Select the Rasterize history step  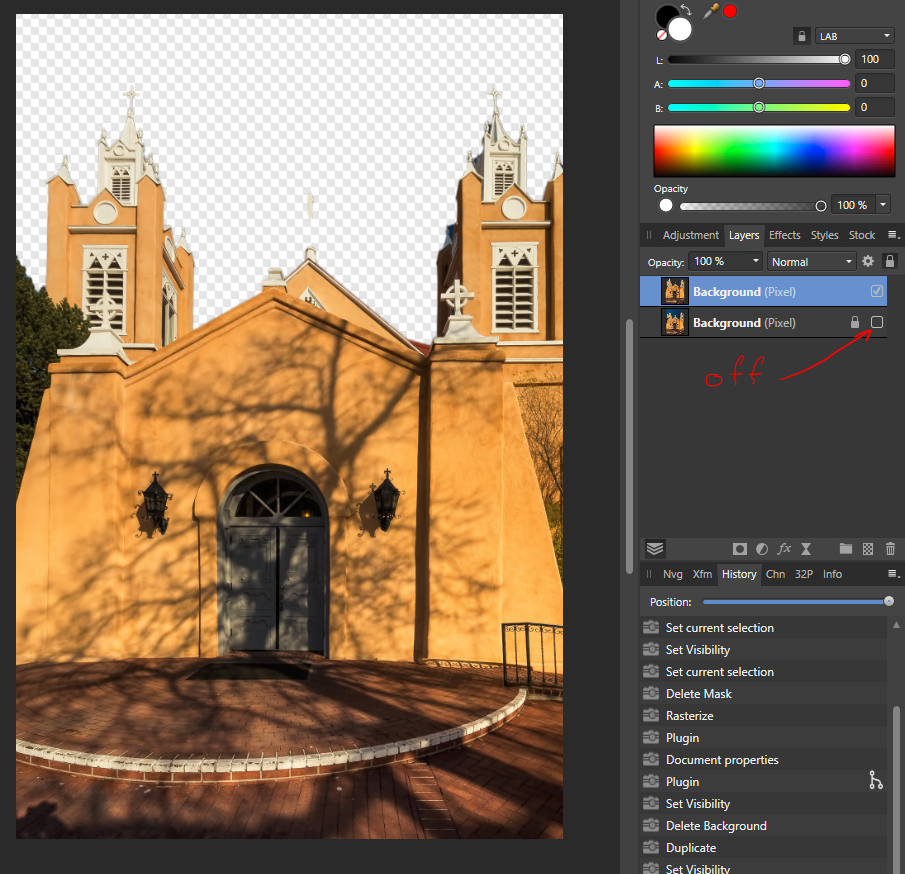pos(689,716)
